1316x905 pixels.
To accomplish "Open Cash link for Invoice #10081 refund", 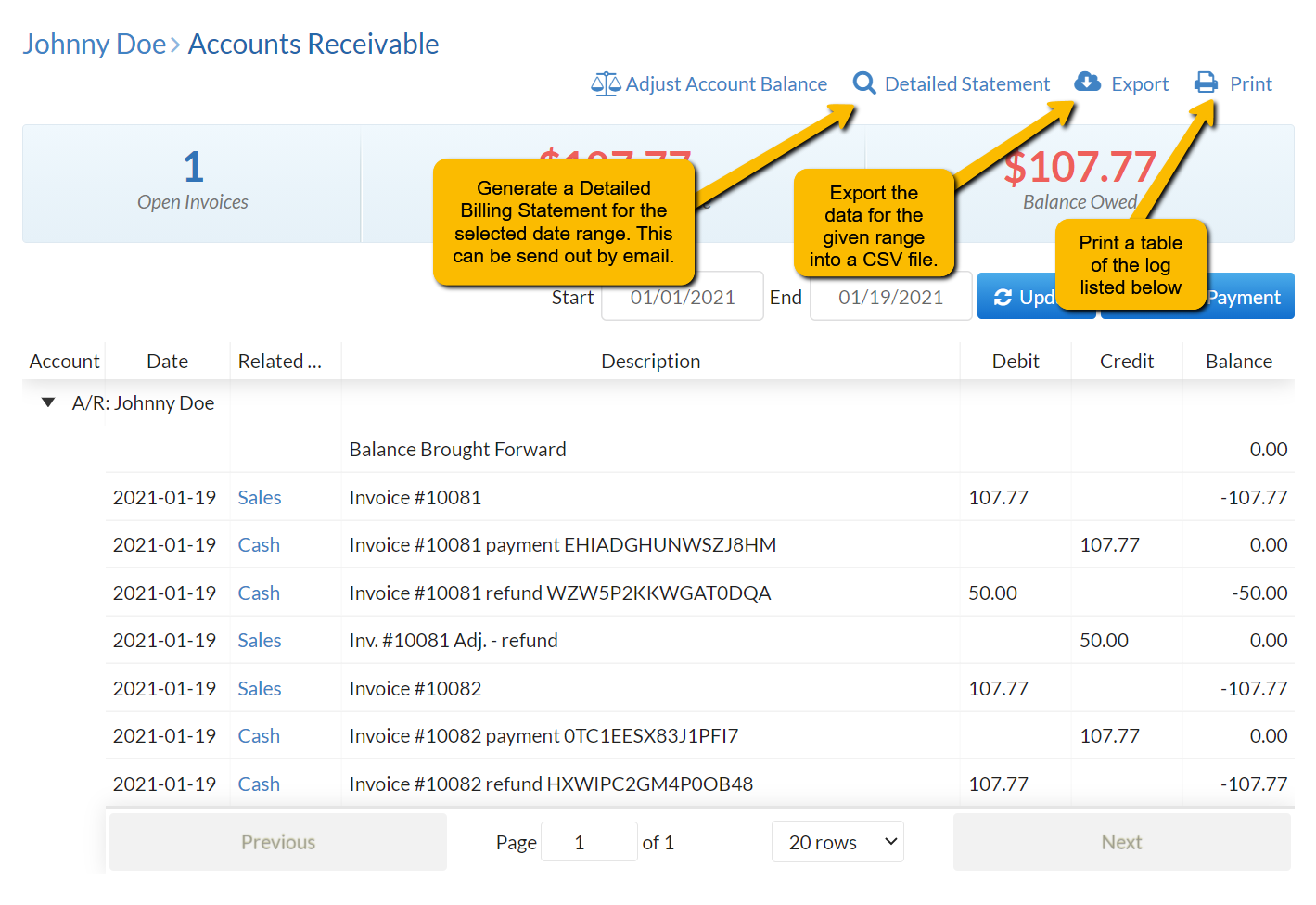I will 259,593.
